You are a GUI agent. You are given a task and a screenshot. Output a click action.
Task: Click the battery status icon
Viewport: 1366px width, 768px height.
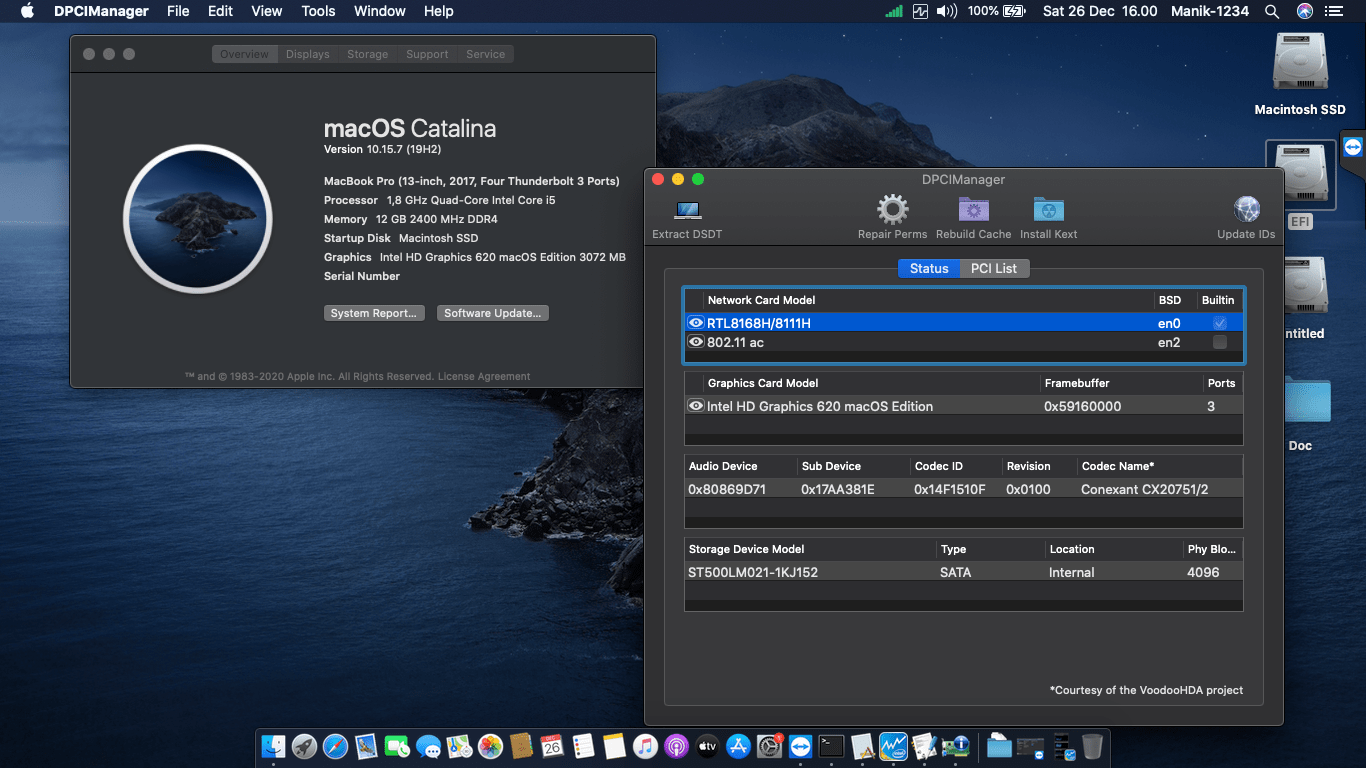1014,11
